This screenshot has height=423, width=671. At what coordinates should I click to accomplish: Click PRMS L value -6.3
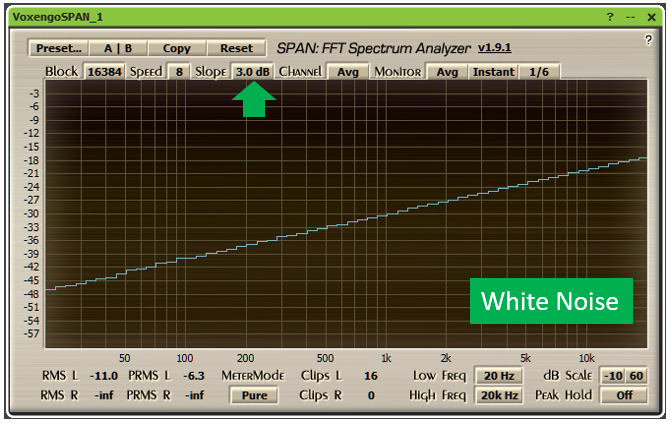pyautogui.click(x=194, y=376)
